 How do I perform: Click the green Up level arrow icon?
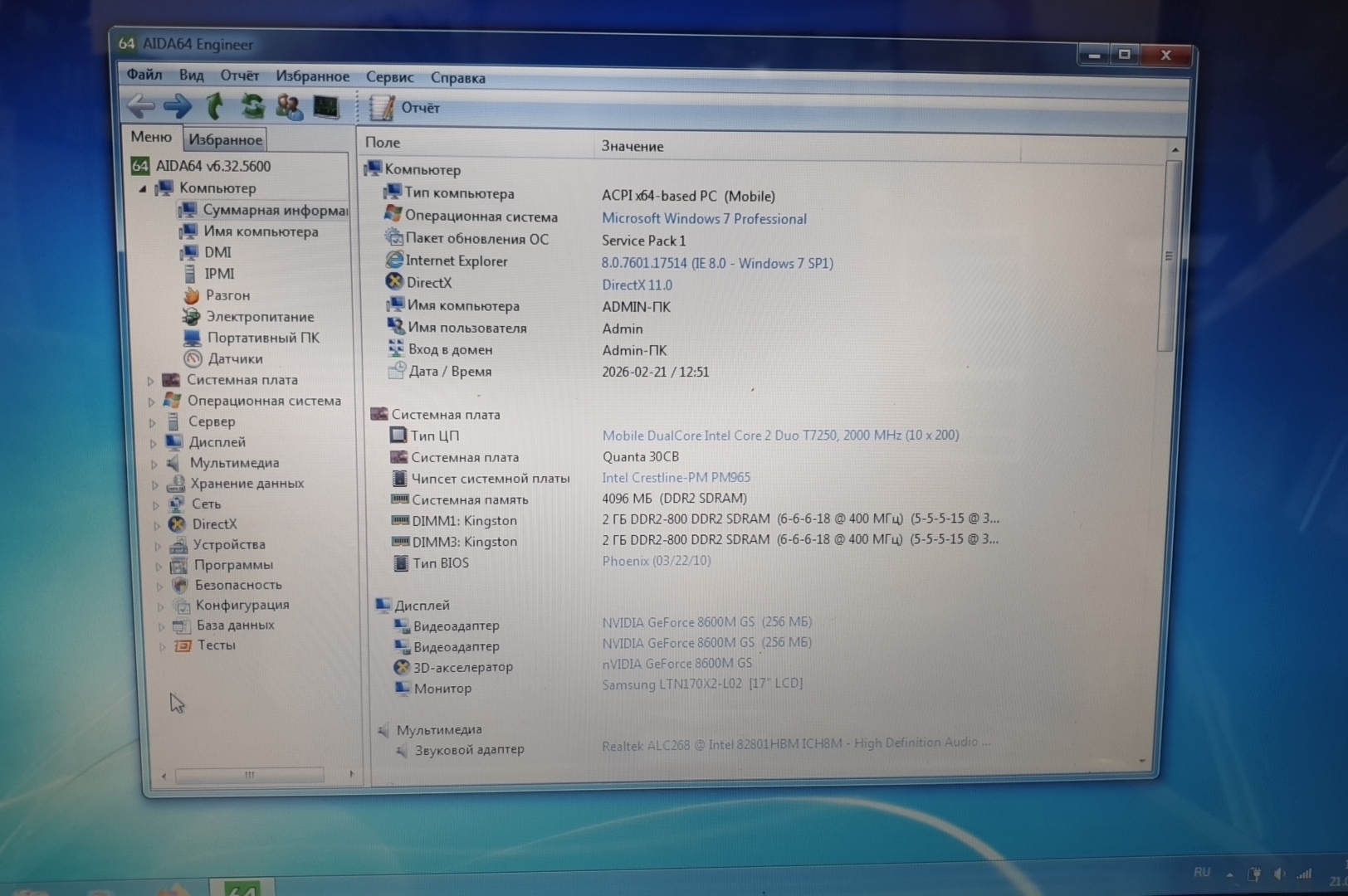pos(215,106)
